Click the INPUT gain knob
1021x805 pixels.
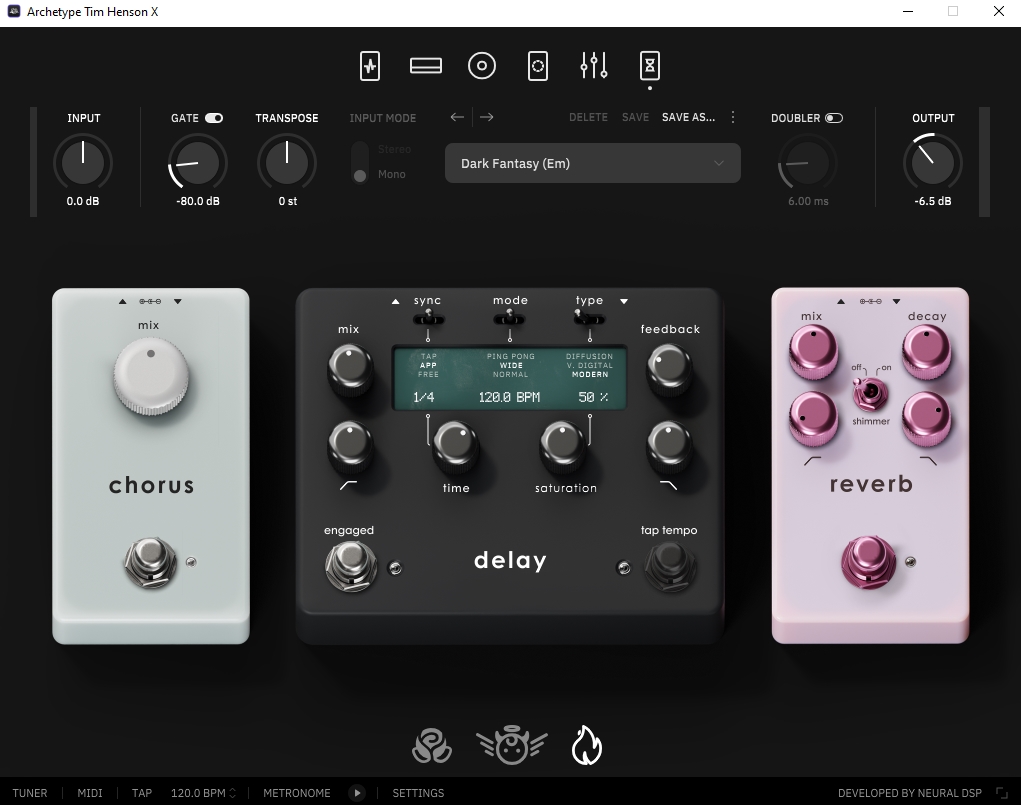click(x=83, y=162)
